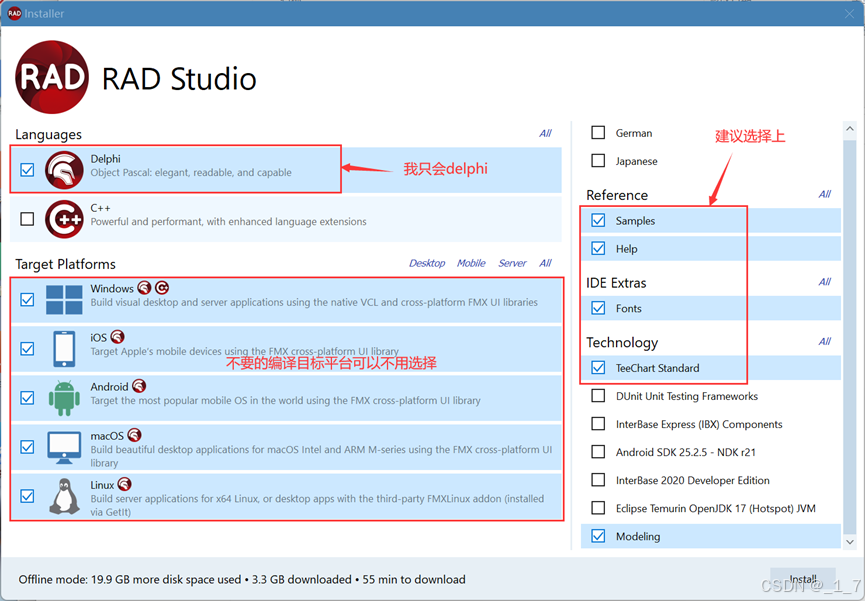
Task: Select All in IDE Extras section
Action: coord(825,282)
